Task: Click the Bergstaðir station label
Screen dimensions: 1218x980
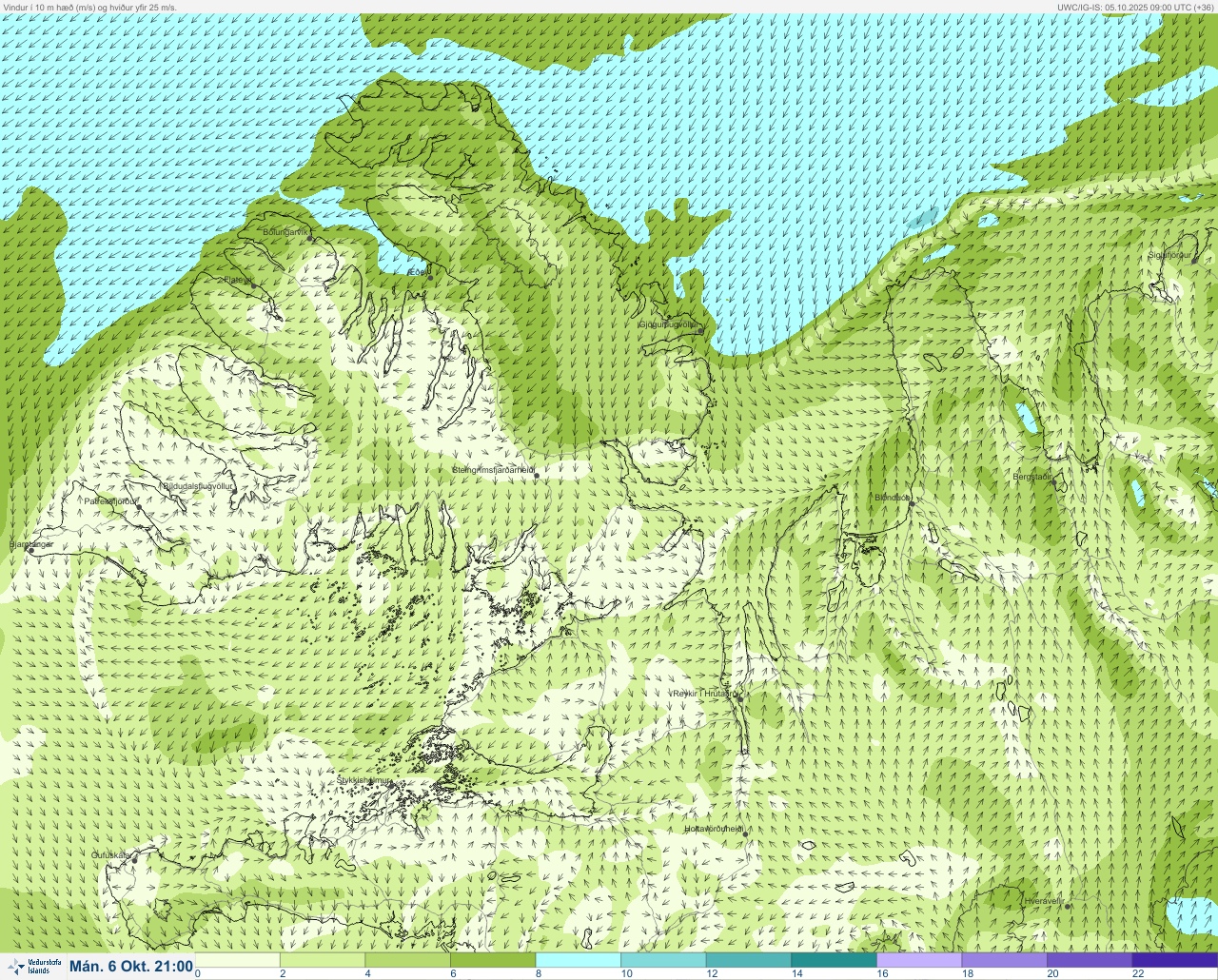Action: pyautogui.click(x=1033, y=477)
